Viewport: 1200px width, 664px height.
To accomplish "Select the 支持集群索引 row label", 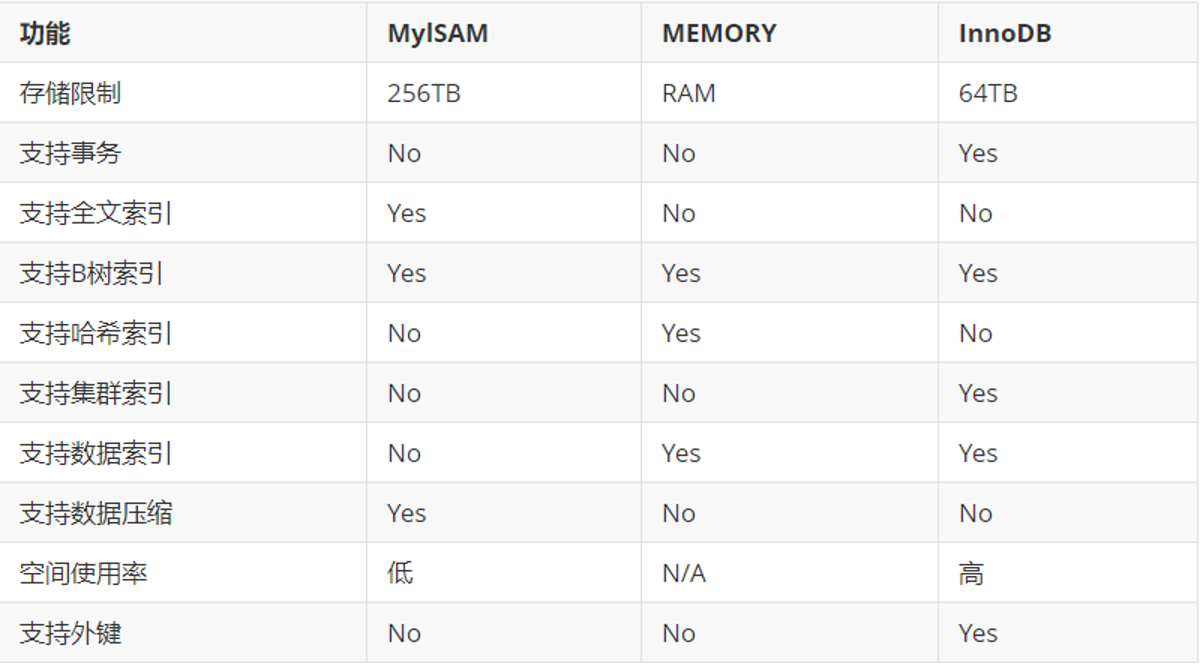I will pos(96,393).
